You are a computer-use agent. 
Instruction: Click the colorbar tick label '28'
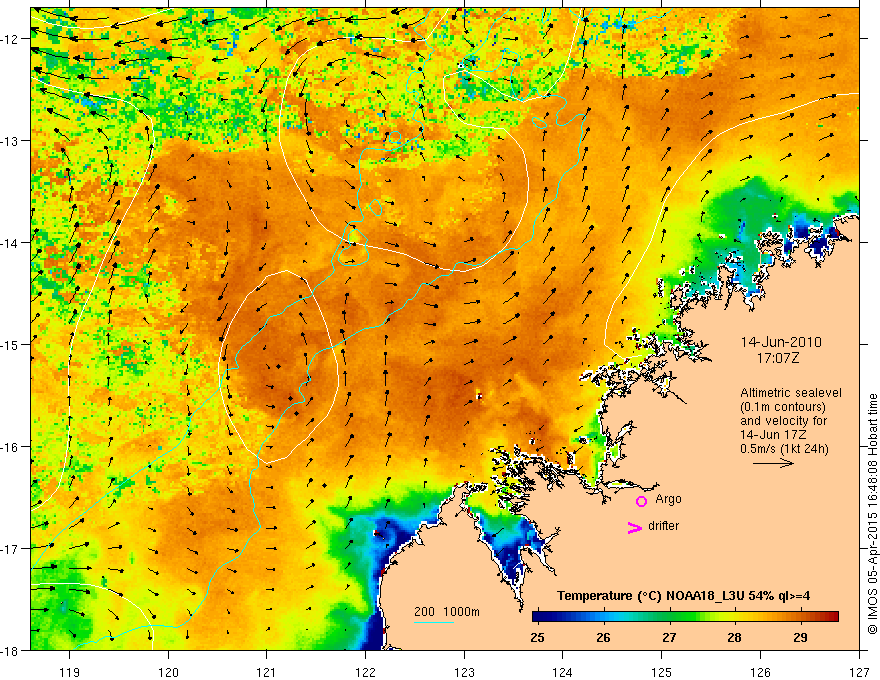click(x=735, y=637)
